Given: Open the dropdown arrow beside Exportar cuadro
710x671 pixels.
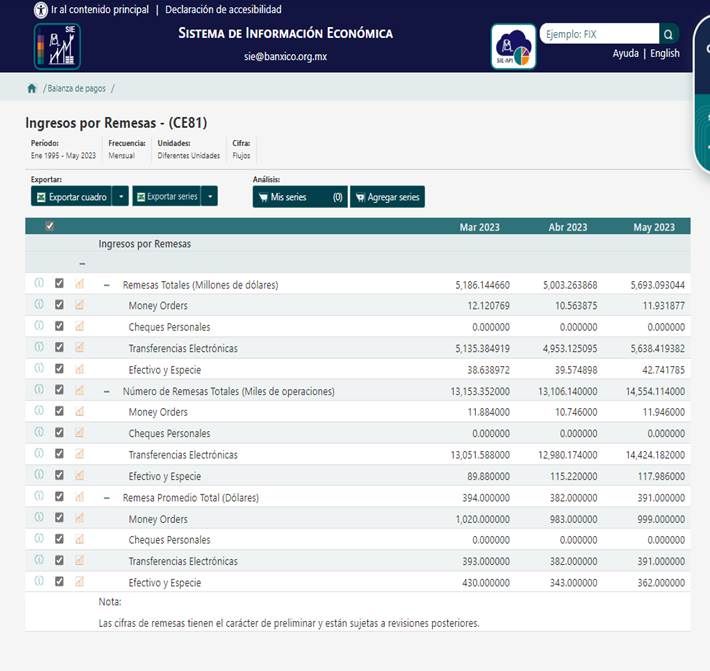Looking at the screenshot, I should click(x=120, y=197).
